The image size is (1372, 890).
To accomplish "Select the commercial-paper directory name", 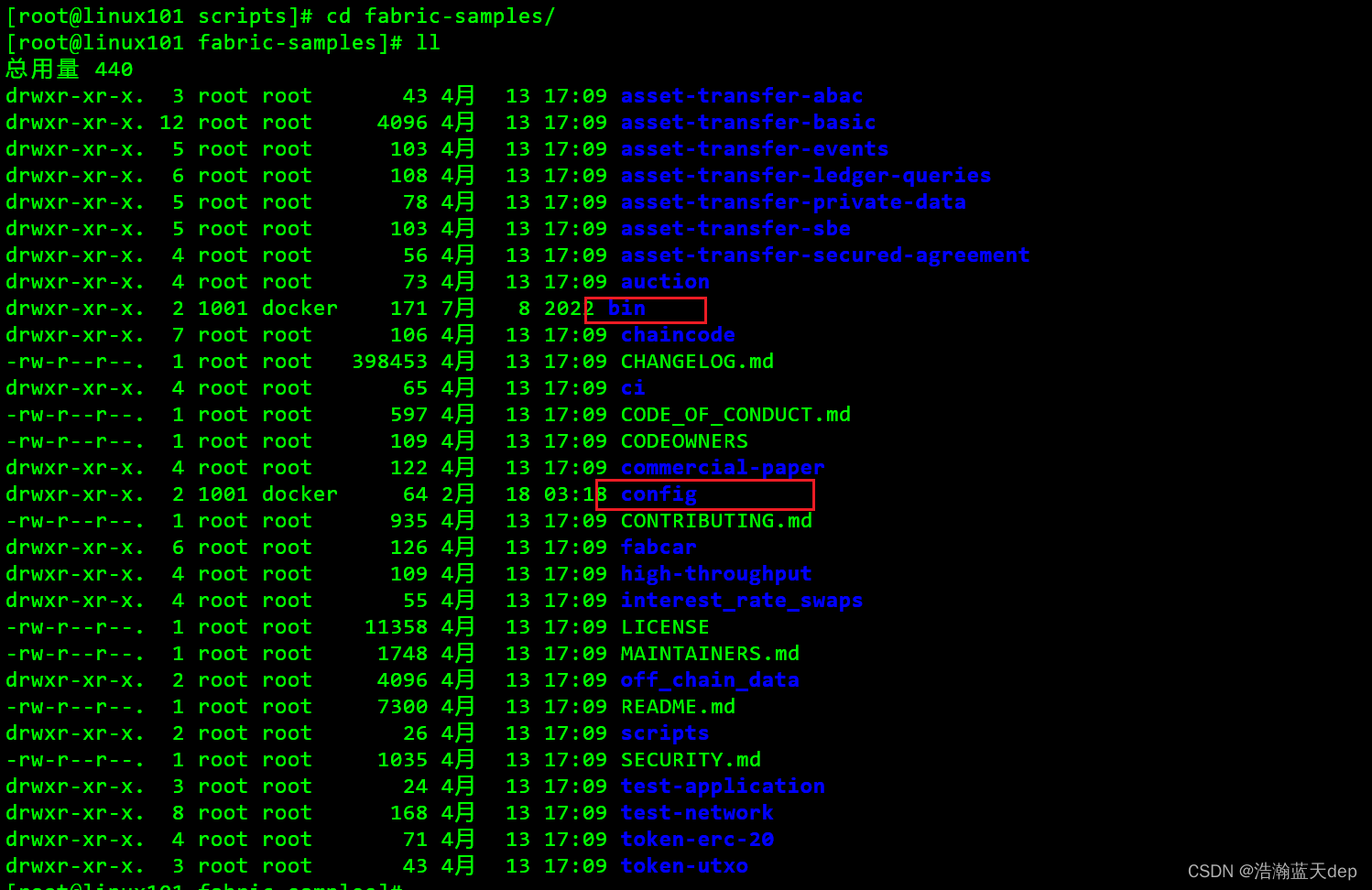I will click(x=723, y=468).
